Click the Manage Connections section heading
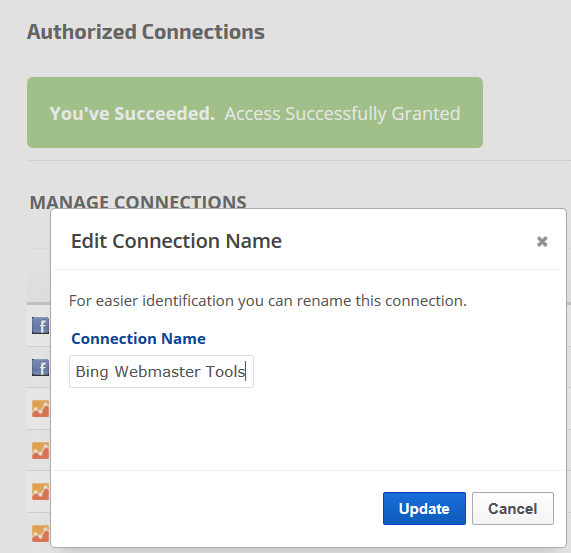This screenshot has width=571, height=553. coord(138,202)
